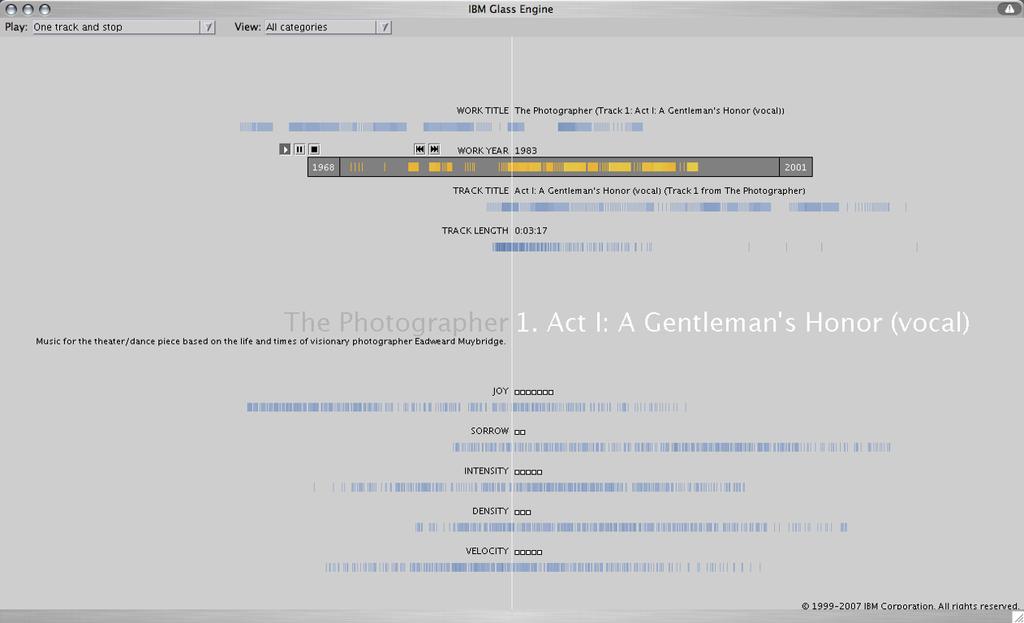
Task: Click the IBM copyright notice
Action: pyautogui.click(x=910, y=606)
